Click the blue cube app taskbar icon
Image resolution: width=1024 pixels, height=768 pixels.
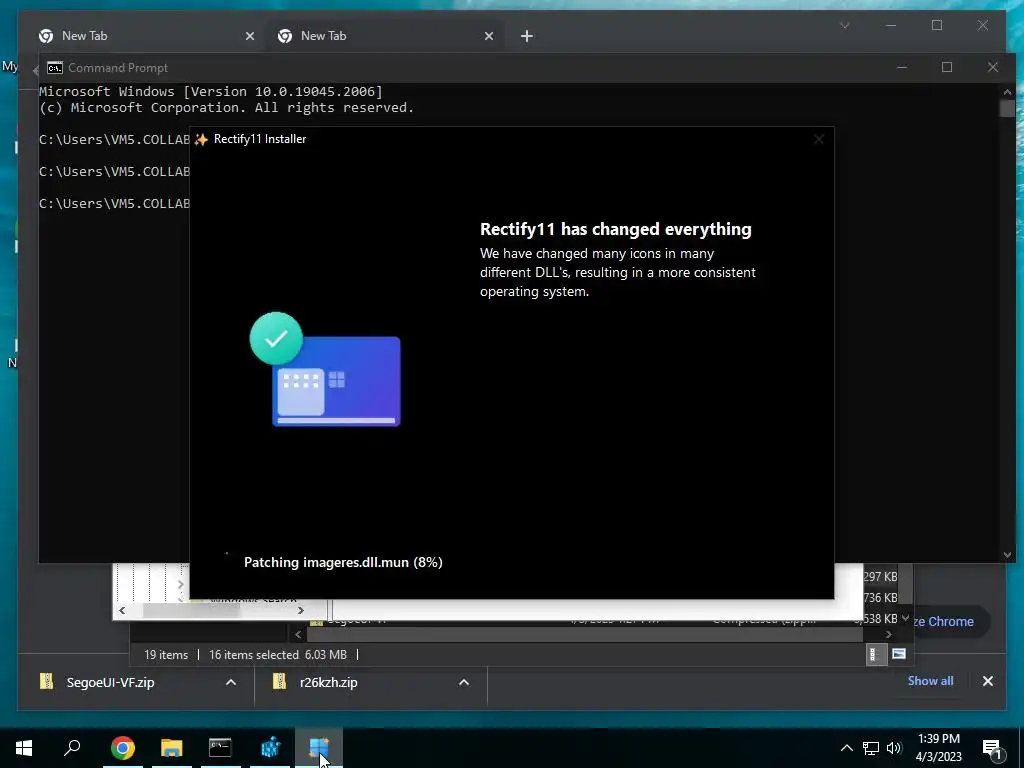click(270, 748)
